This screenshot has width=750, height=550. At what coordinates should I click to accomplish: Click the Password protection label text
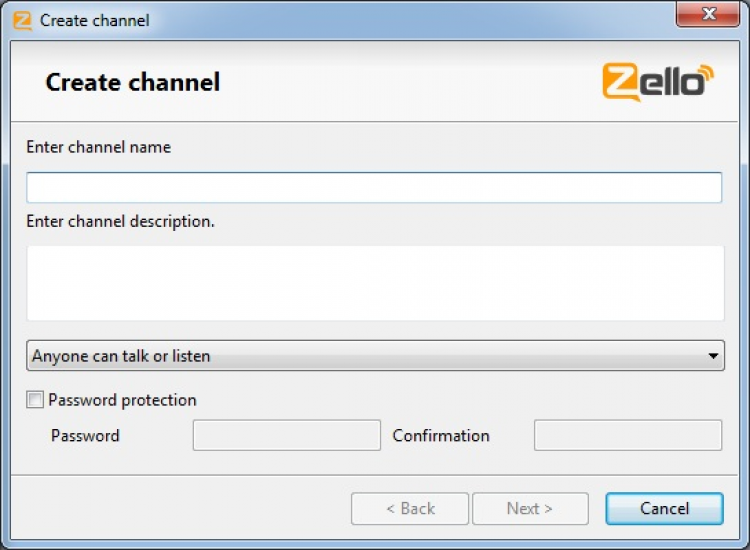(x=122, y=400)
